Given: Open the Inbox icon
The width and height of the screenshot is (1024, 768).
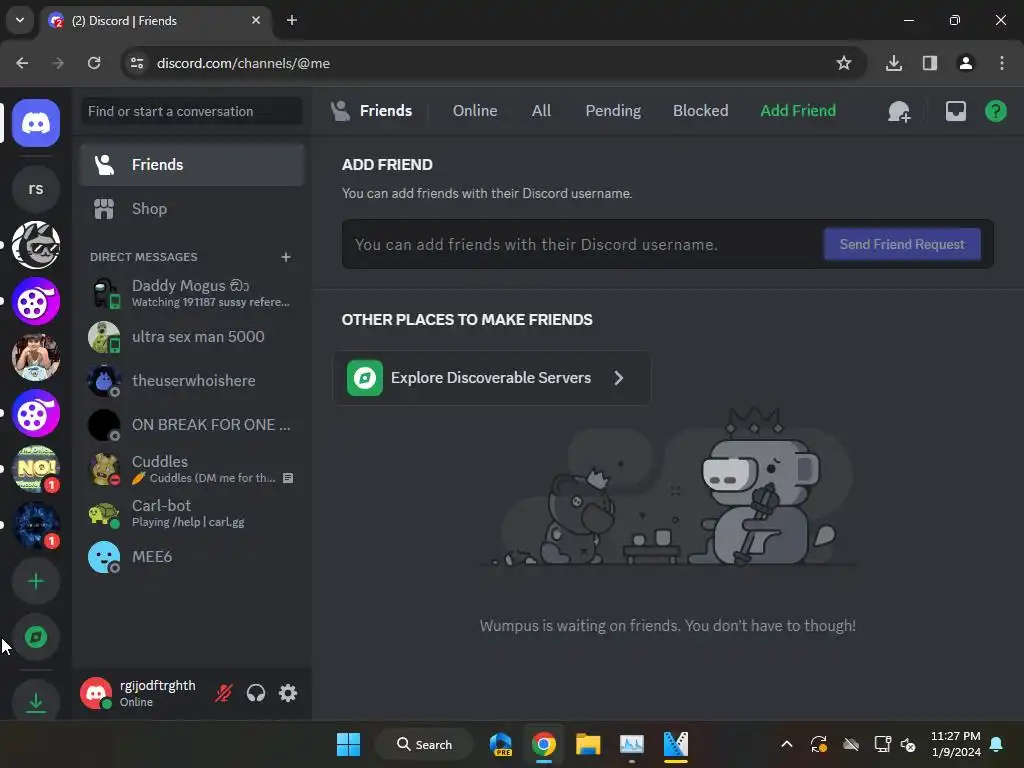Looking at the screenshot, I should 955,111.
